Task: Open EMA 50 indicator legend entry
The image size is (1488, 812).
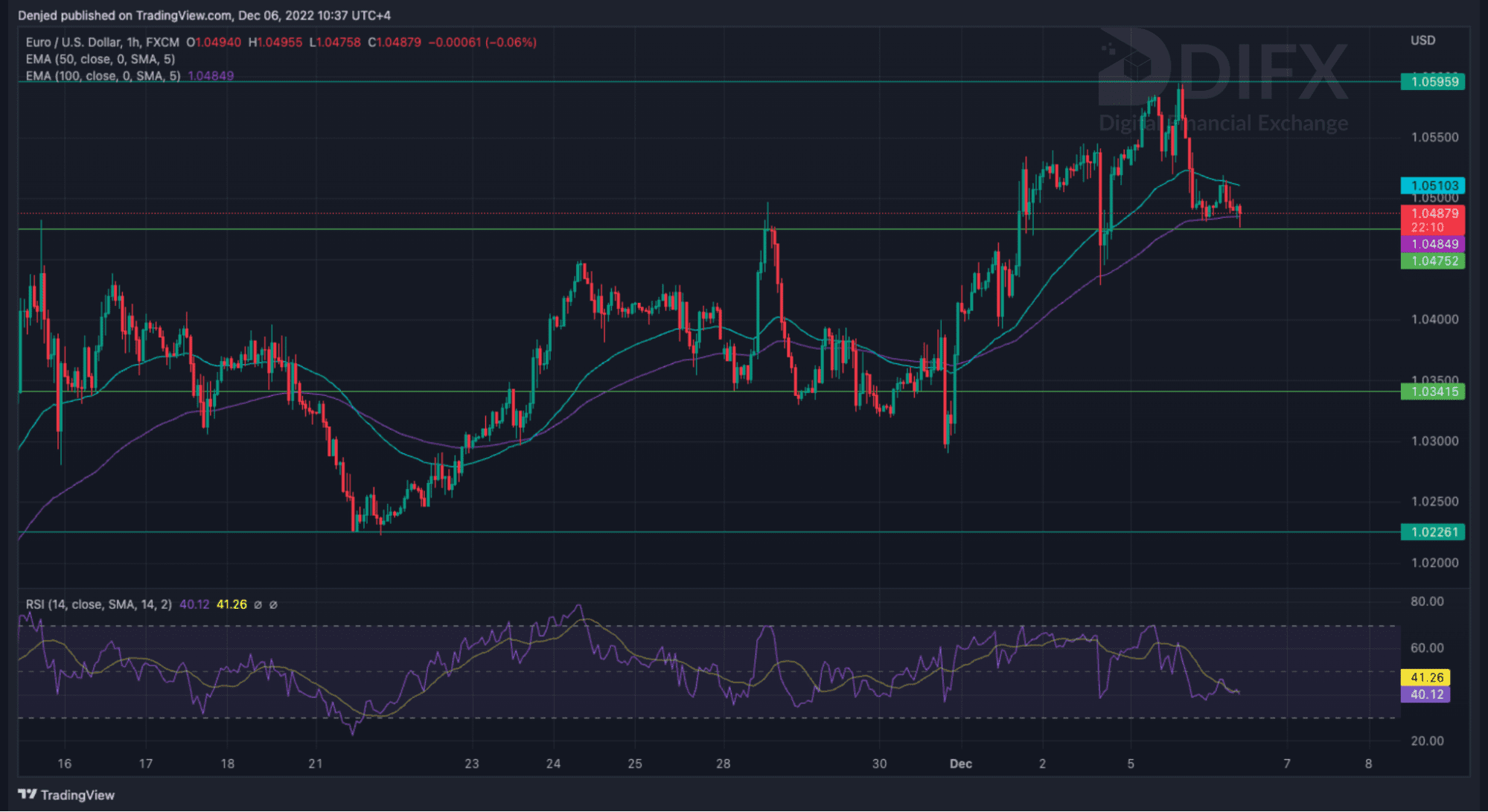Action: pyautogui.click(x=100, y=59)
